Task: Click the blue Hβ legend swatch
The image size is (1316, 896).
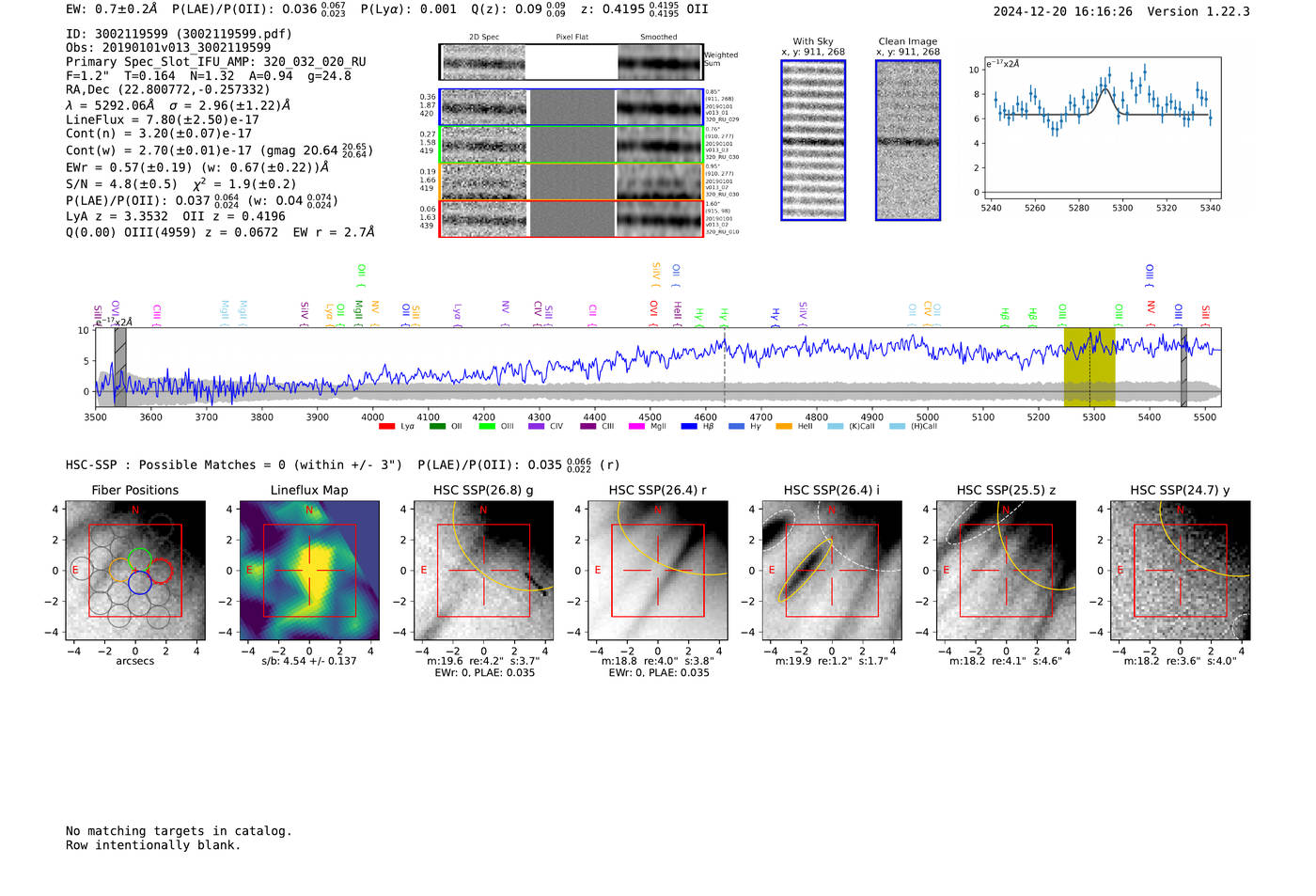Action: point(689,427)
